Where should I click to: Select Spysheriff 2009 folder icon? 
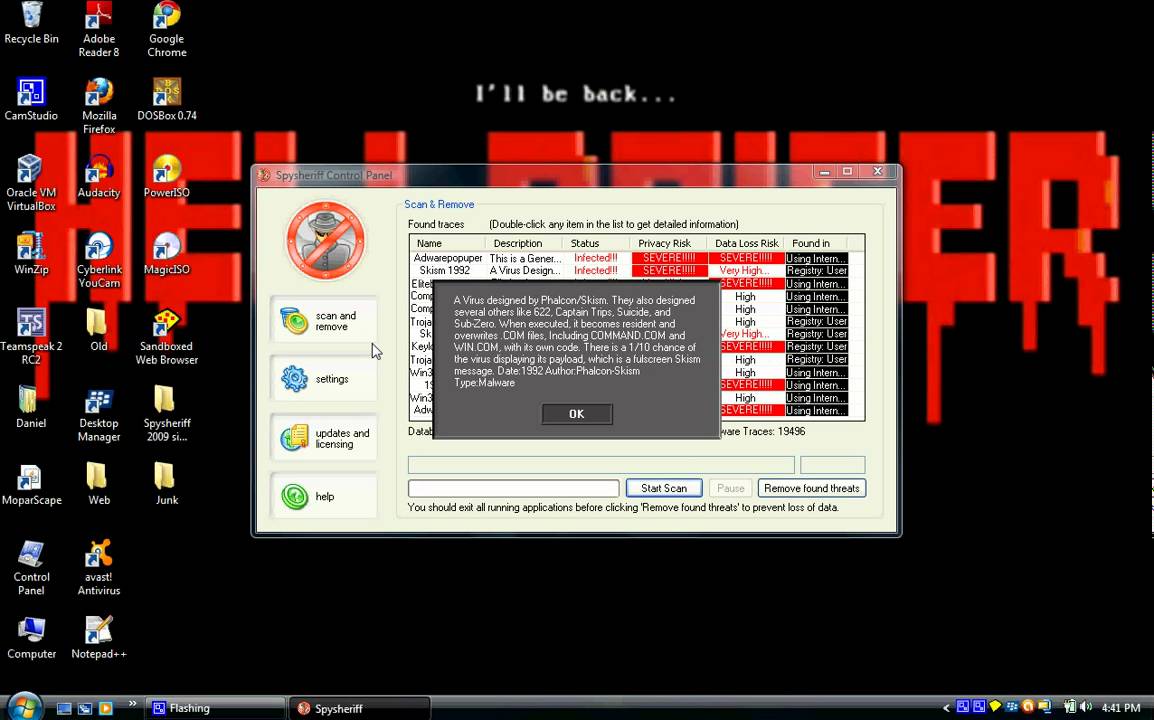(167, 414)
